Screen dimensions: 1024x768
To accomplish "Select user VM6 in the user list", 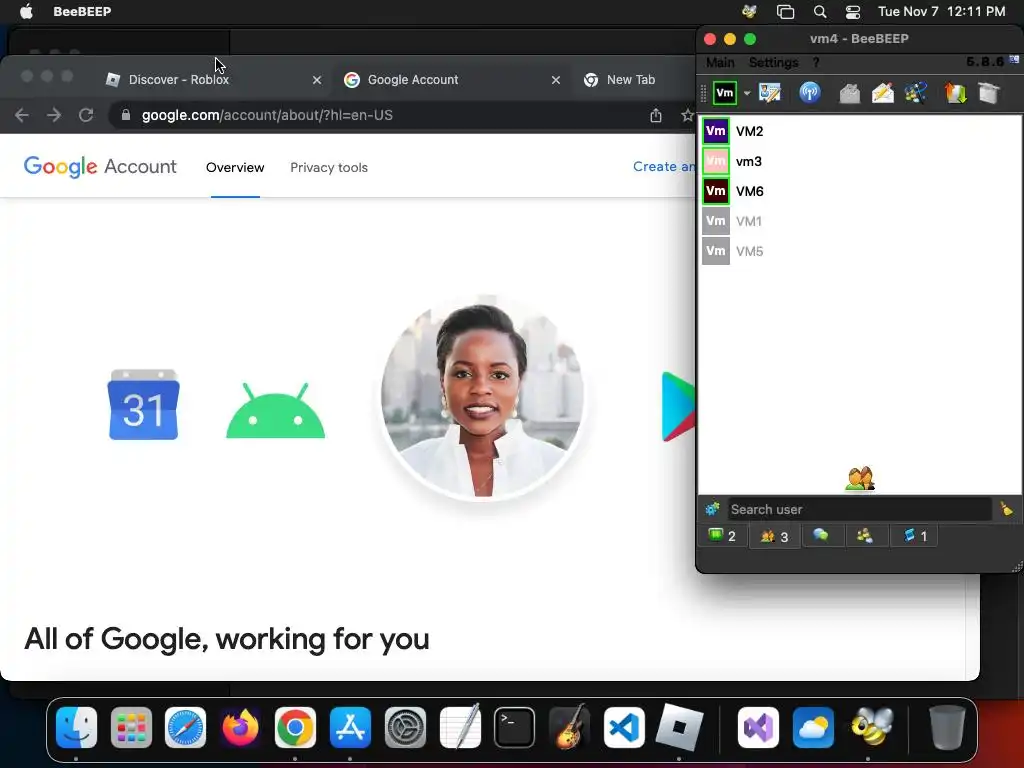I will click(859, 191).
